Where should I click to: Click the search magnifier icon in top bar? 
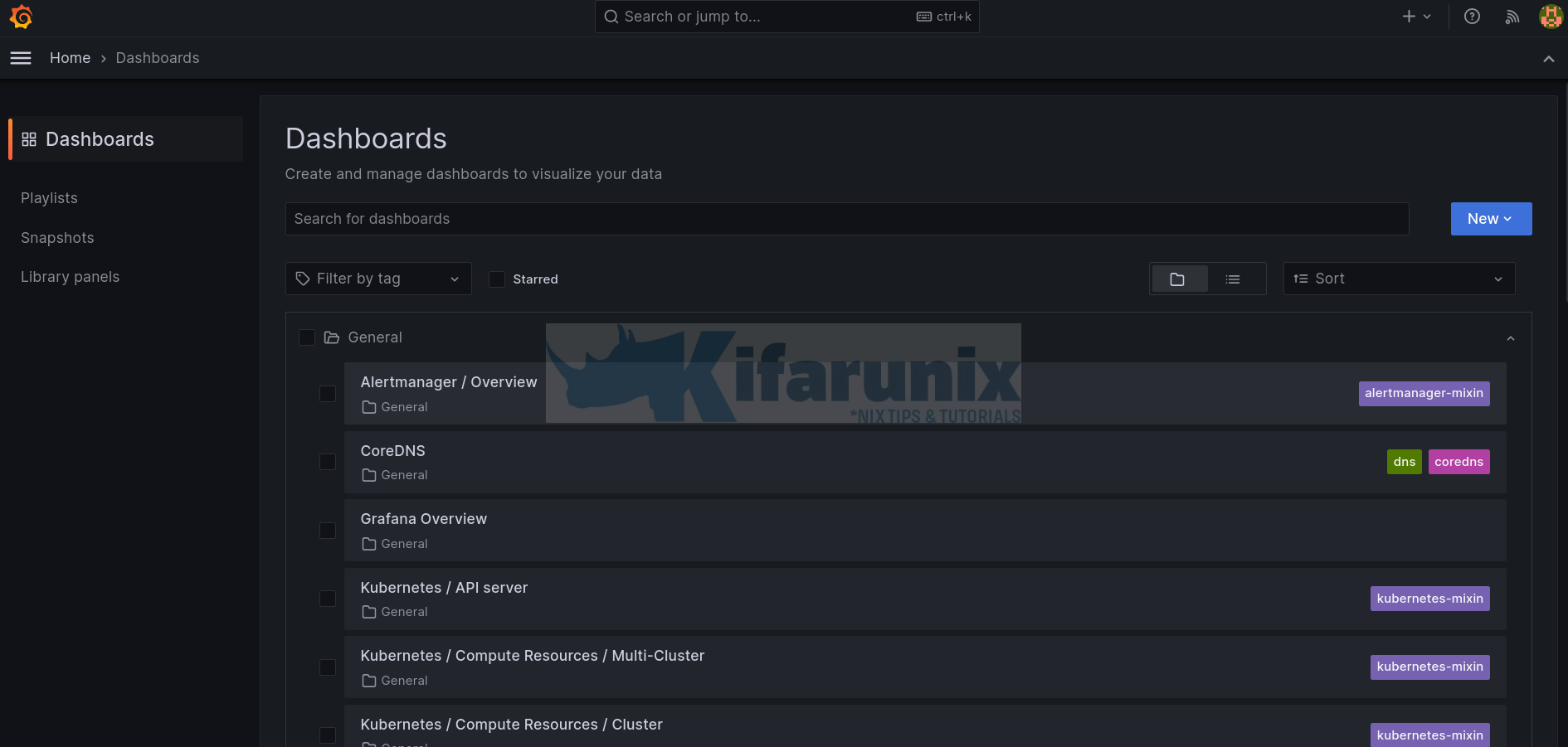pos(611,17)
